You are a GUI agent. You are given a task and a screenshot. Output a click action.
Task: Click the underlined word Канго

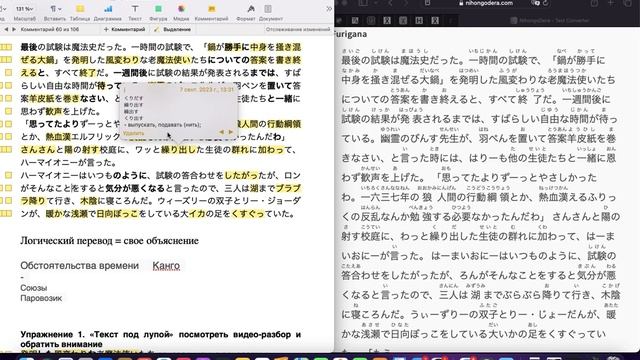(x=166, y=266)
